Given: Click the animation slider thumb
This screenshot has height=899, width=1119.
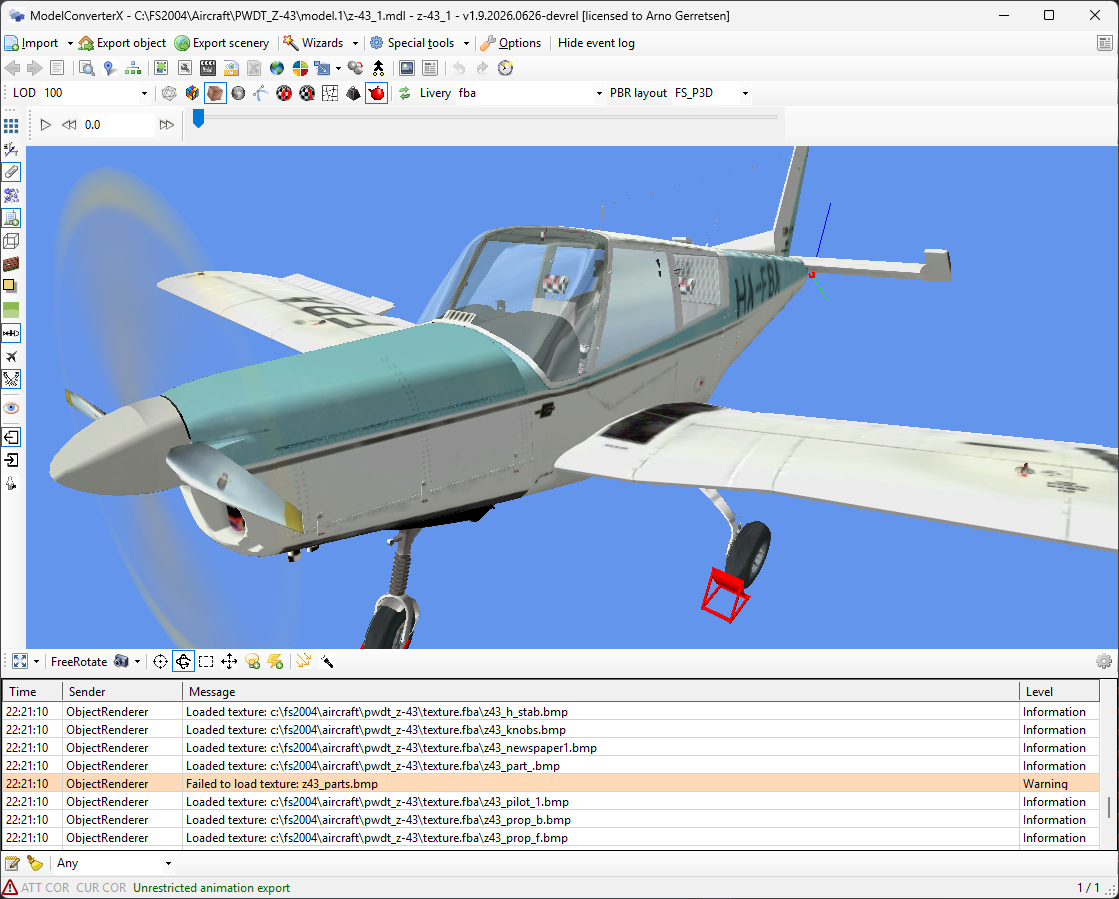Looking at the screenshot, I should click(198, 118).
